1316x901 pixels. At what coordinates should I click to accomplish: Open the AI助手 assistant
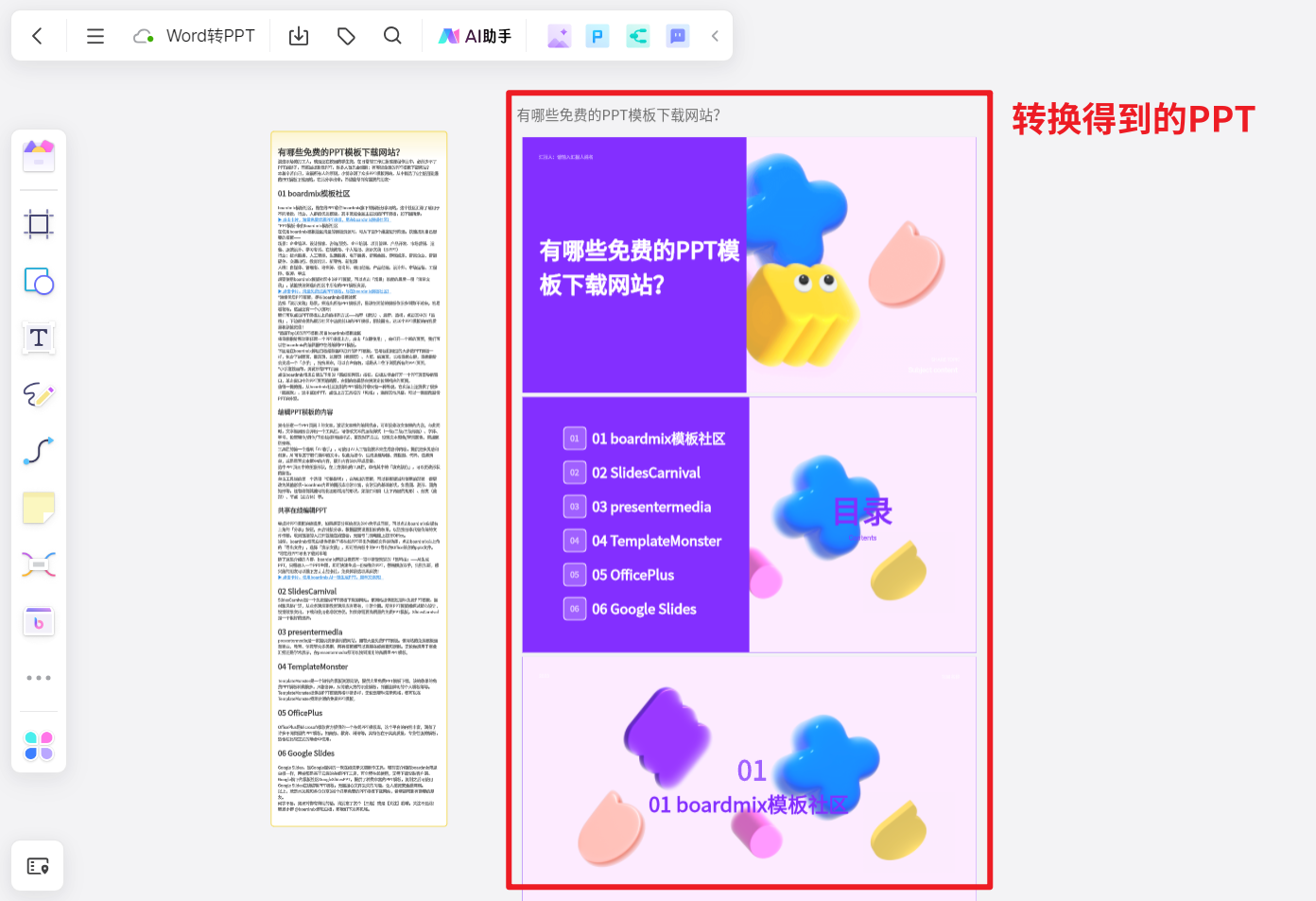pos(476,35)
